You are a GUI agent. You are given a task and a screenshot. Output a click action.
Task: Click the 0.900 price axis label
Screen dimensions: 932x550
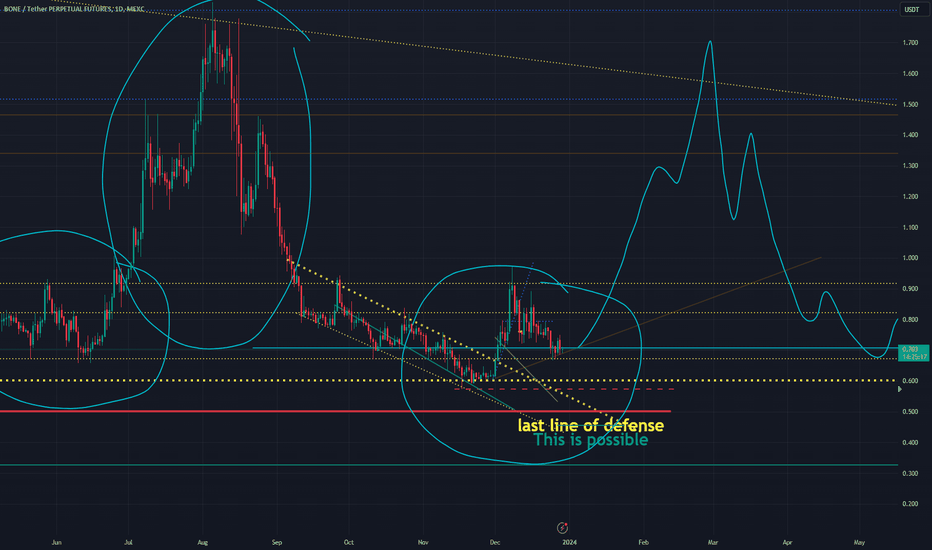[910, 289]
